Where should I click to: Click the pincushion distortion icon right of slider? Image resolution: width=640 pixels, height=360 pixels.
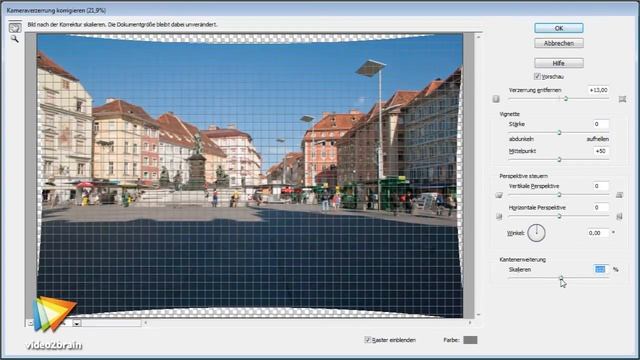coord(622,99)
